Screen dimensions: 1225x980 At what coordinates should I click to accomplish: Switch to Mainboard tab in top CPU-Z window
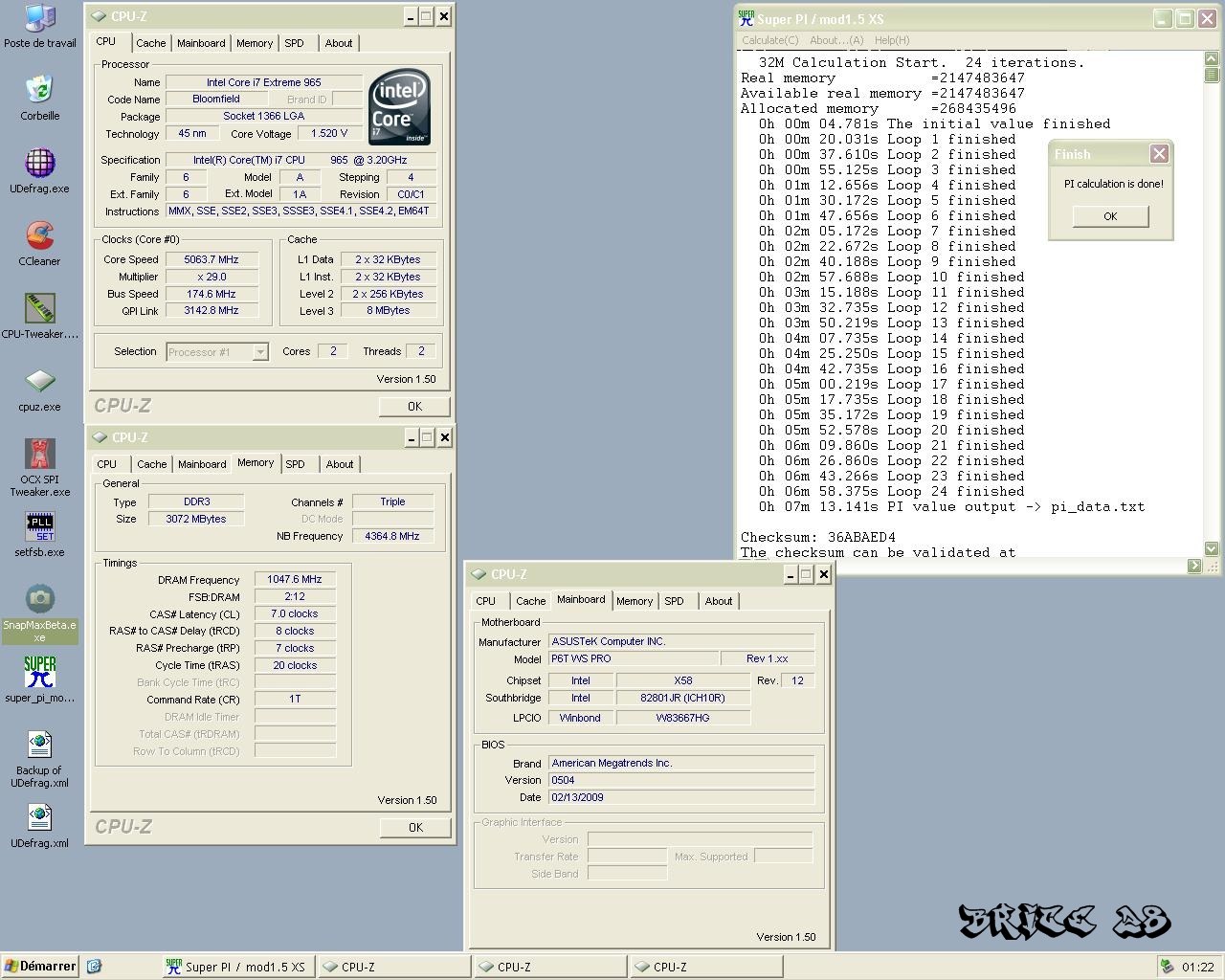pos(202,43)
